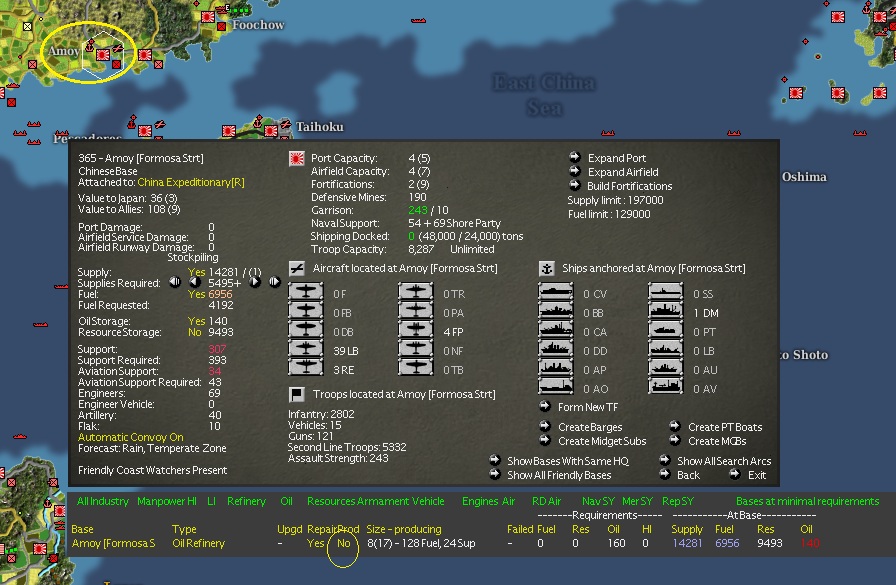Click the Fighter-Bomber (FB) aircraft icon
This screenshot has width=896, height=585.
[306, 311]
